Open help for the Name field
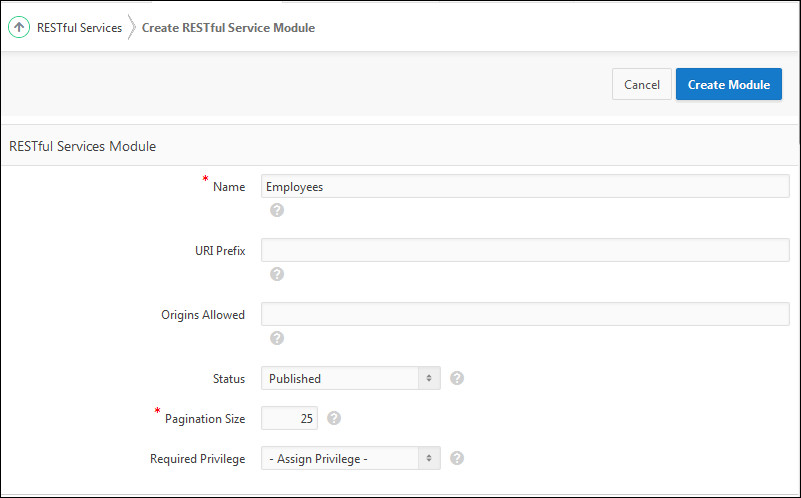 coord(277,210)
